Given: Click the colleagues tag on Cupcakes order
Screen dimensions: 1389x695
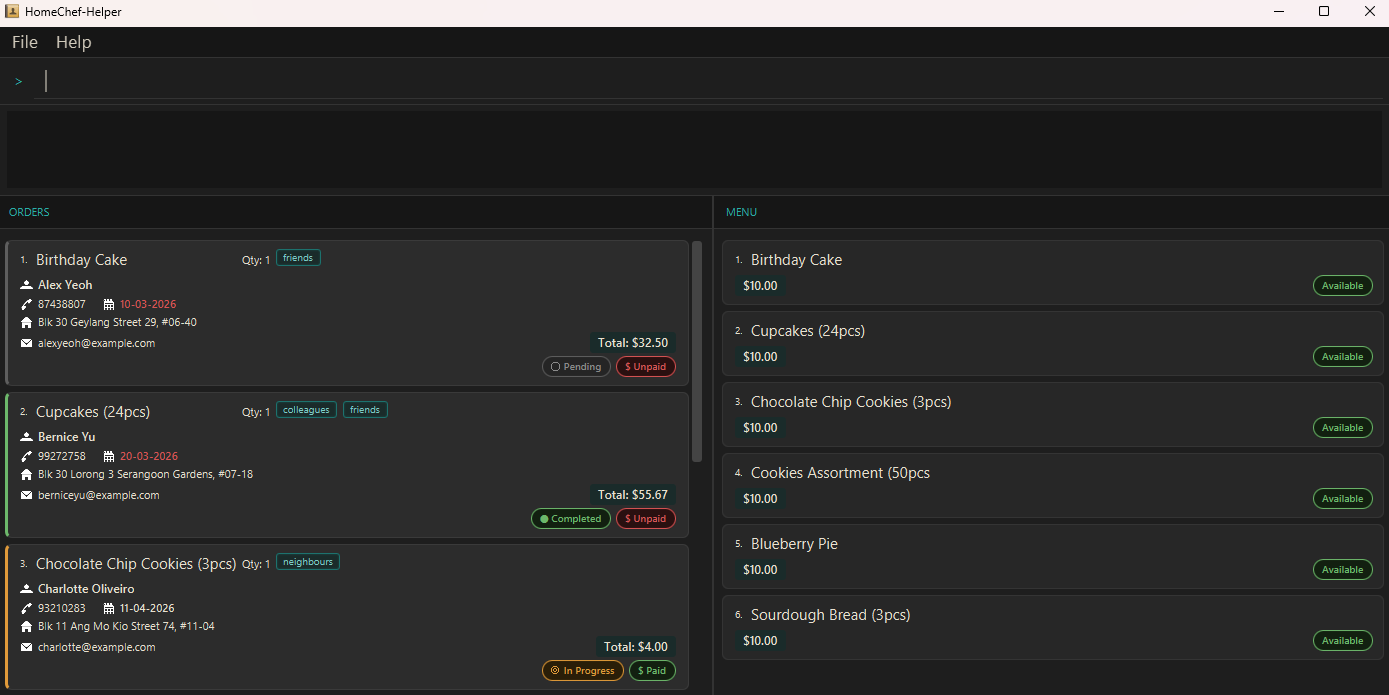Looking at the screenshot, I should (x=306, y=410).
